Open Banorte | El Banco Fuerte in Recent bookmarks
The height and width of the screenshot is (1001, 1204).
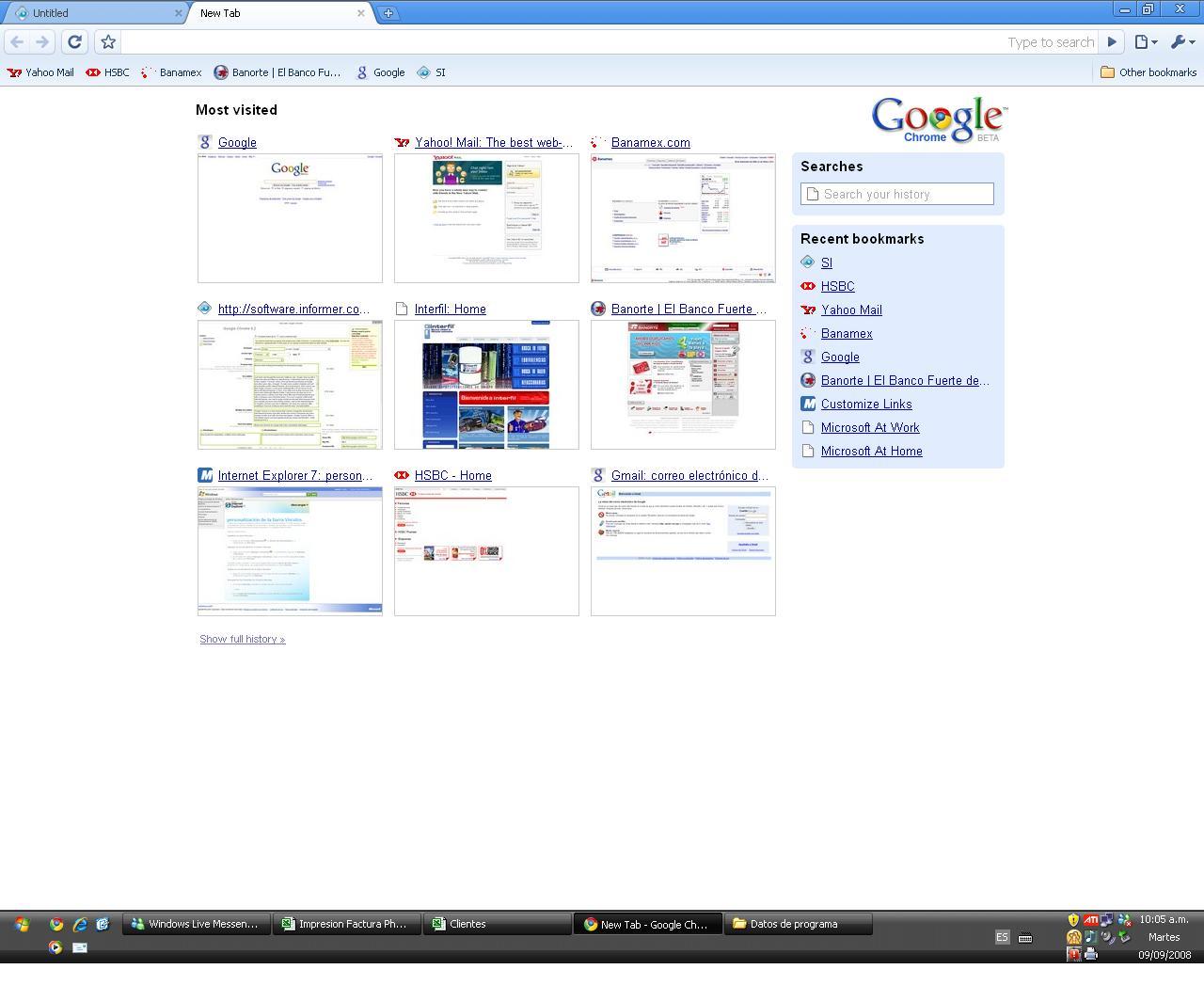pyautogui.click(x=905, y=381)
